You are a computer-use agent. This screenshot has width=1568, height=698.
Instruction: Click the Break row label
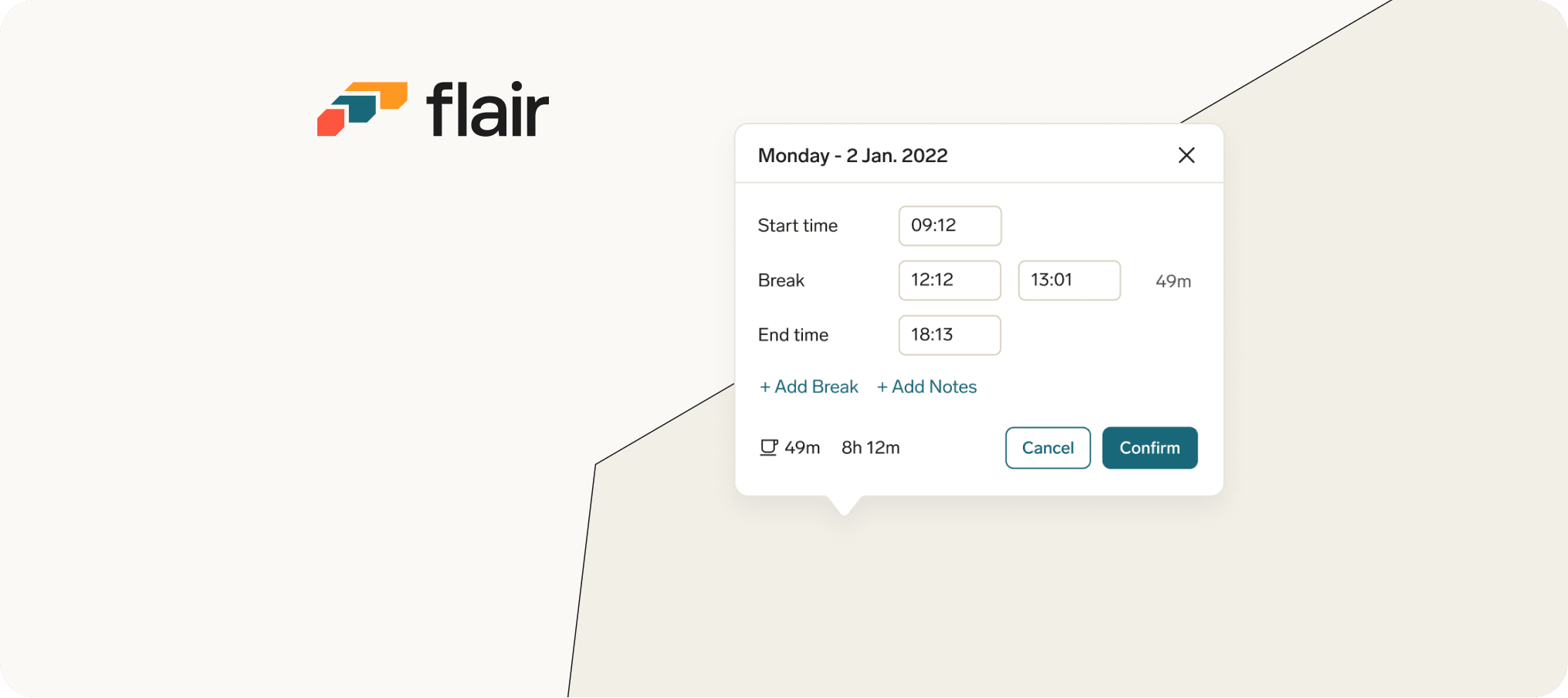pyautogui.click(x=781, y=280)
